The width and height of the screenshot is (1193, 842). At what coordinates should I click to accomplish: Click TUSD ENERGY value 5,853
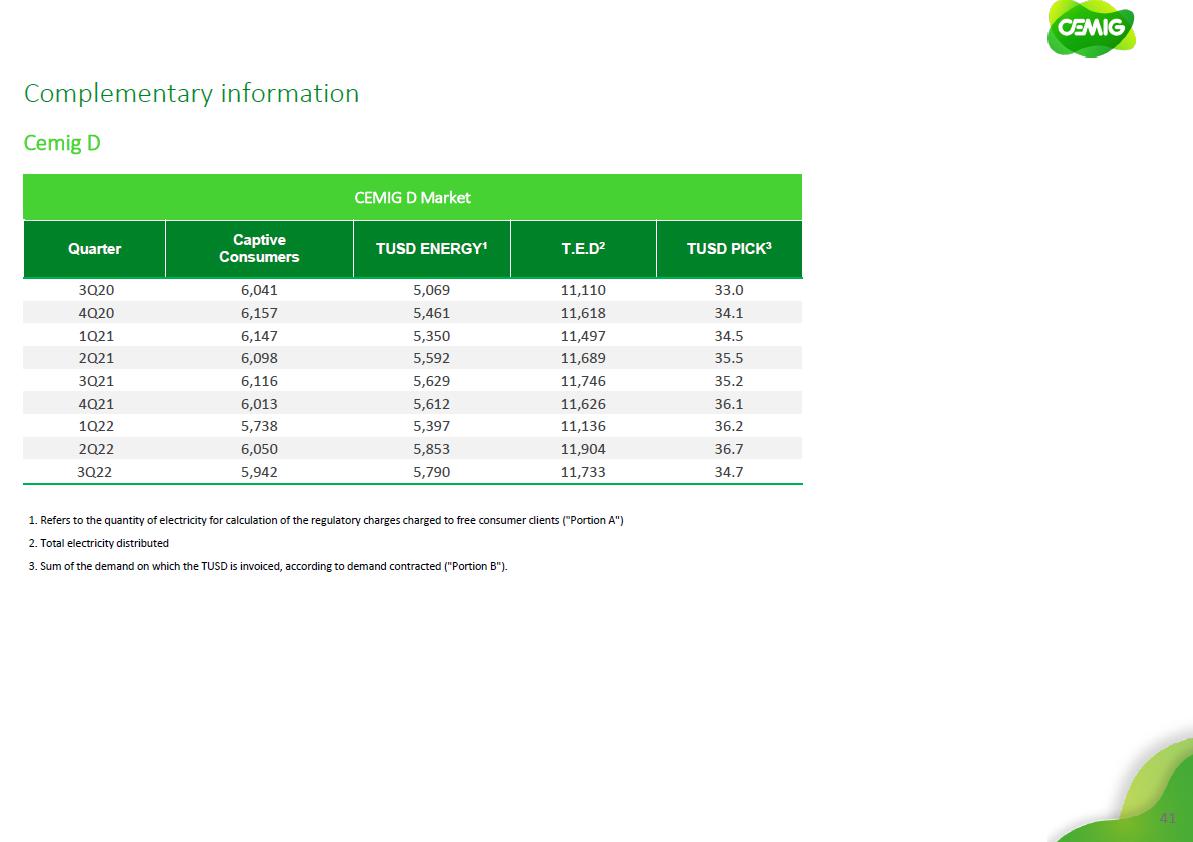click(431, 449)
